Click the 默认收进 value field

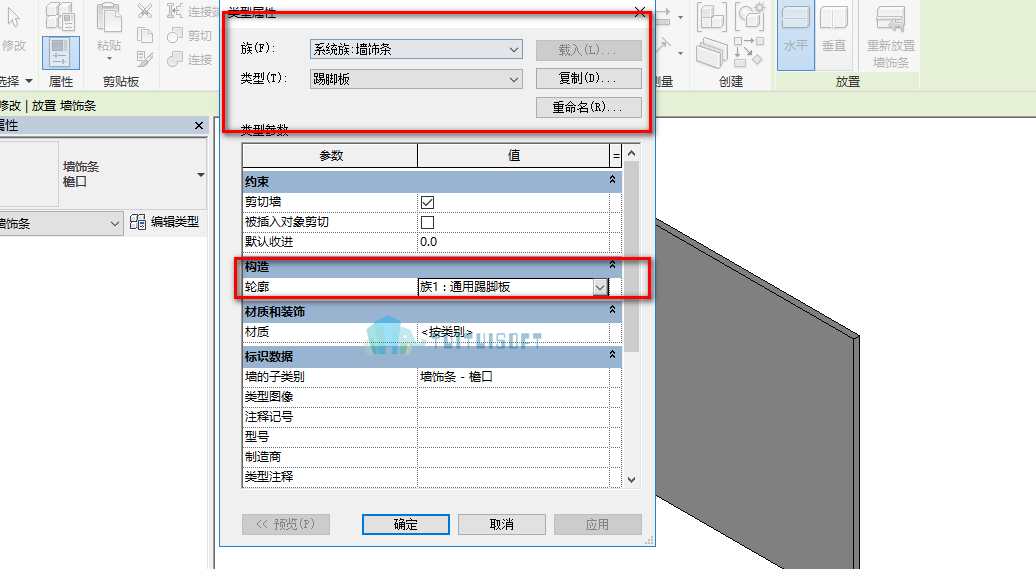513,242
